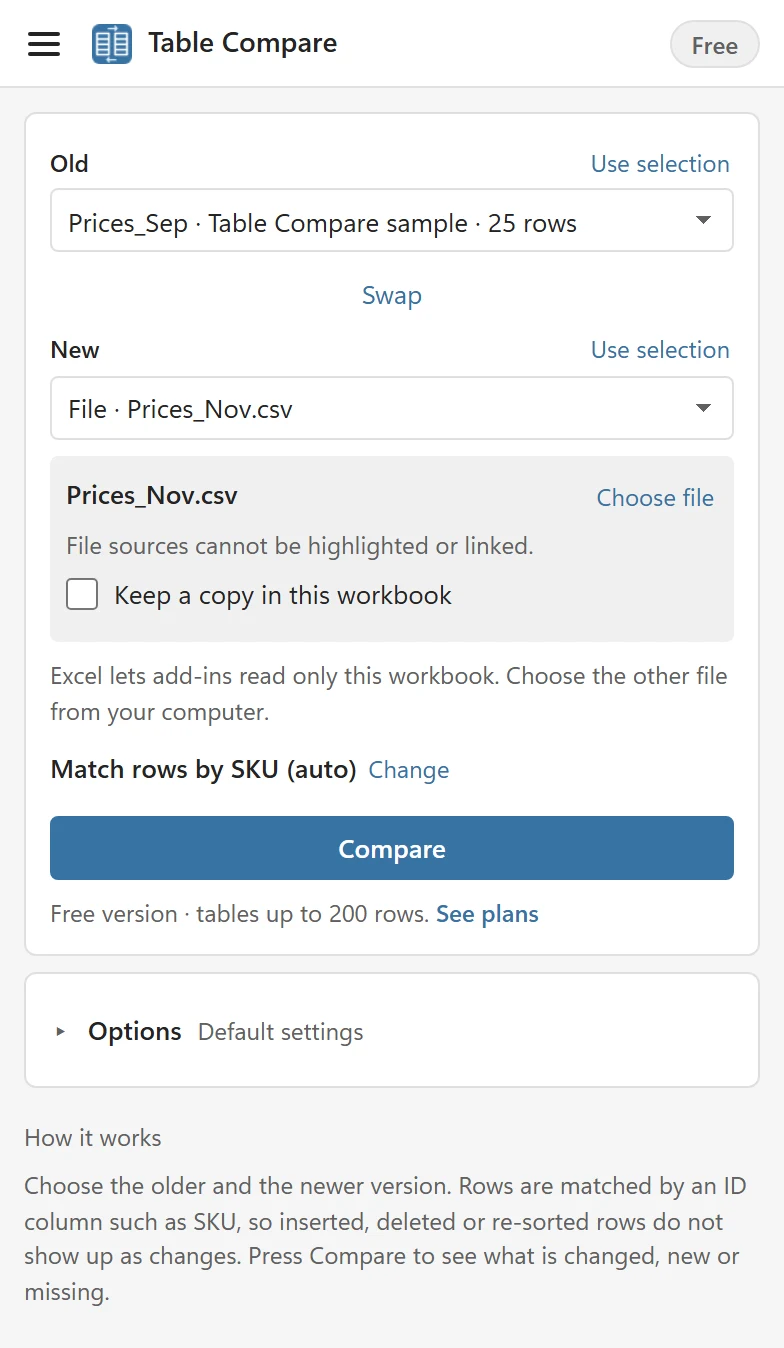The width and height of the screenshot is (784, 1348).
Task: Enable Keep a copy in this workbook
Action: (x=82, y=594)
